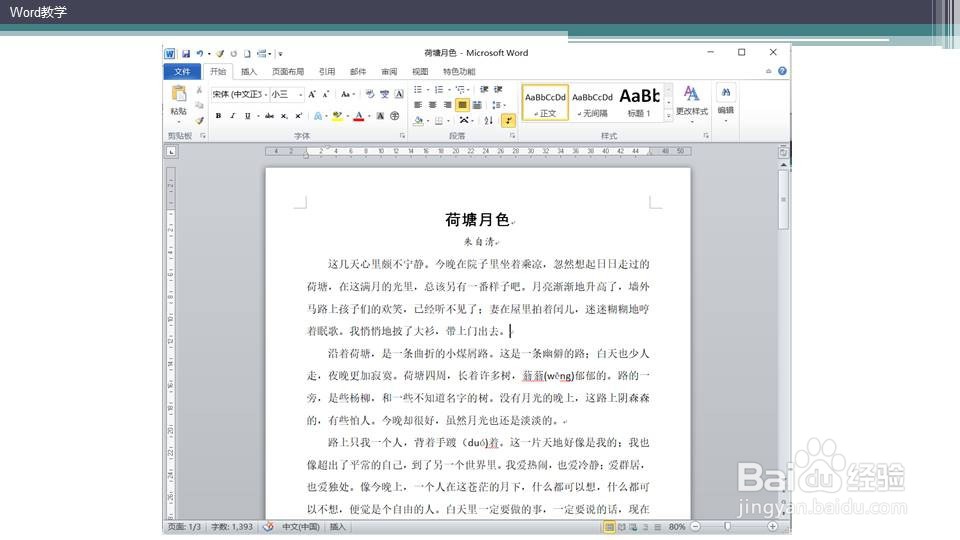Click the Decrease Indent icon
Viewport: 960px width, 540px height.
pos(484,89)
